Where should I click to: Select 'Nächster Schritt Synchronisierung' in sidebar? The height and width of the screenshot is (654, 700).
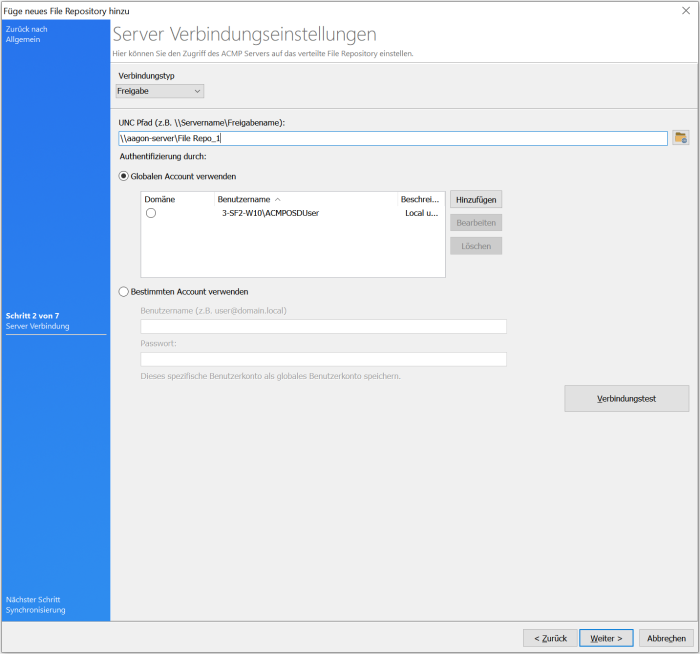(36, 604)
